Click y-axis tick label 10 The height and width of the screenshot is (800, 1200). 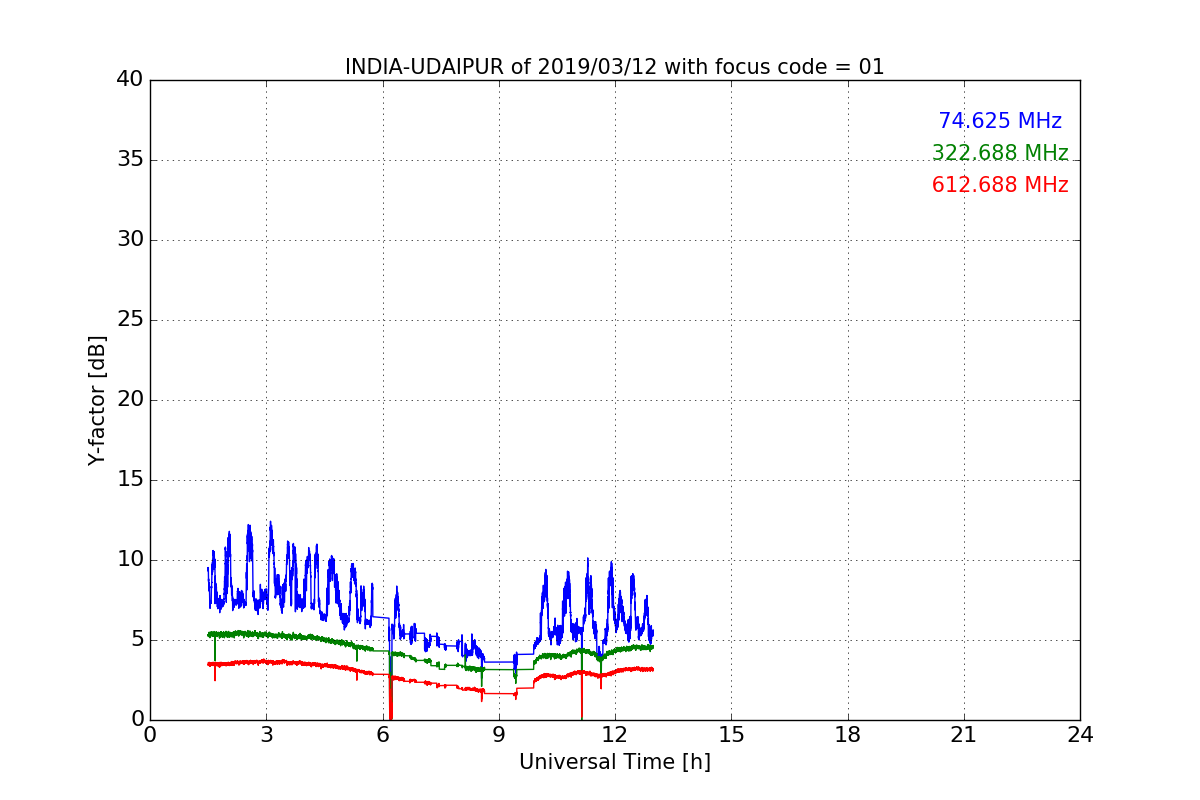coord(130,560)
